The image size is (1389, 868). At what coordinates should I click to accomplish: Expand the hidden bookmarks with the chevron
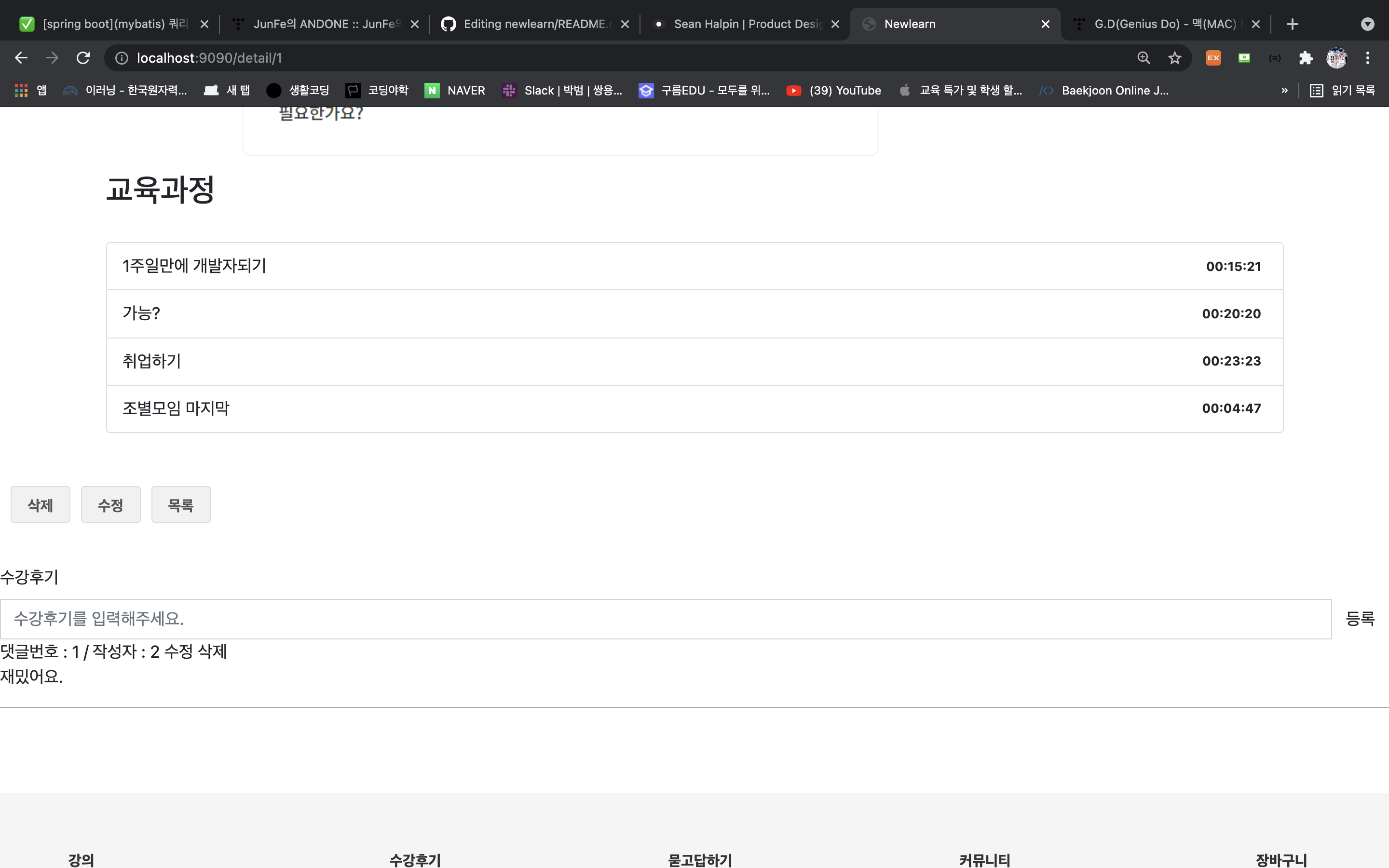click(1284, 90)
